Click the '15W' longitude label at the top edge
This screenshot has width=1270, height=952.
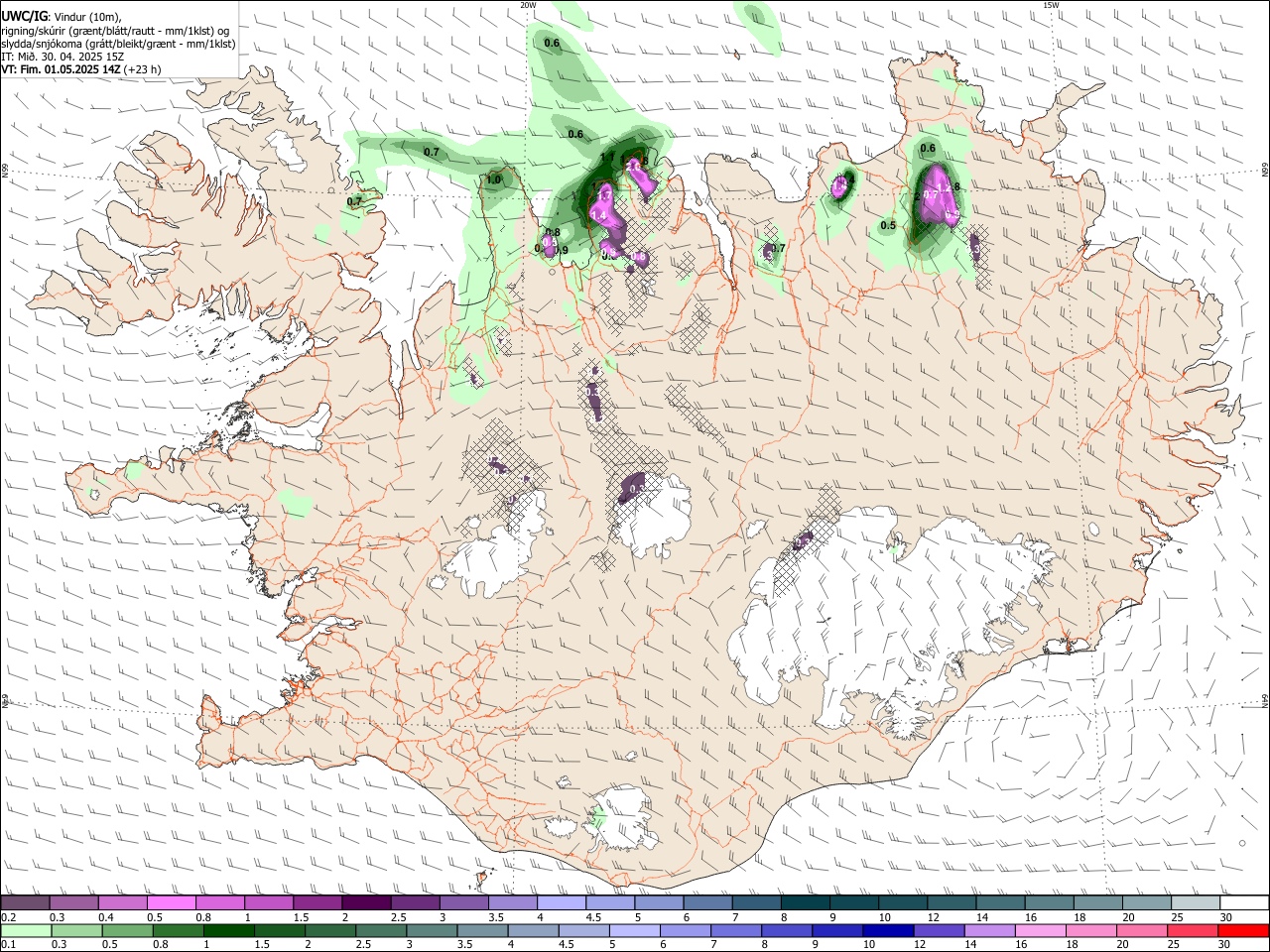1051,5
